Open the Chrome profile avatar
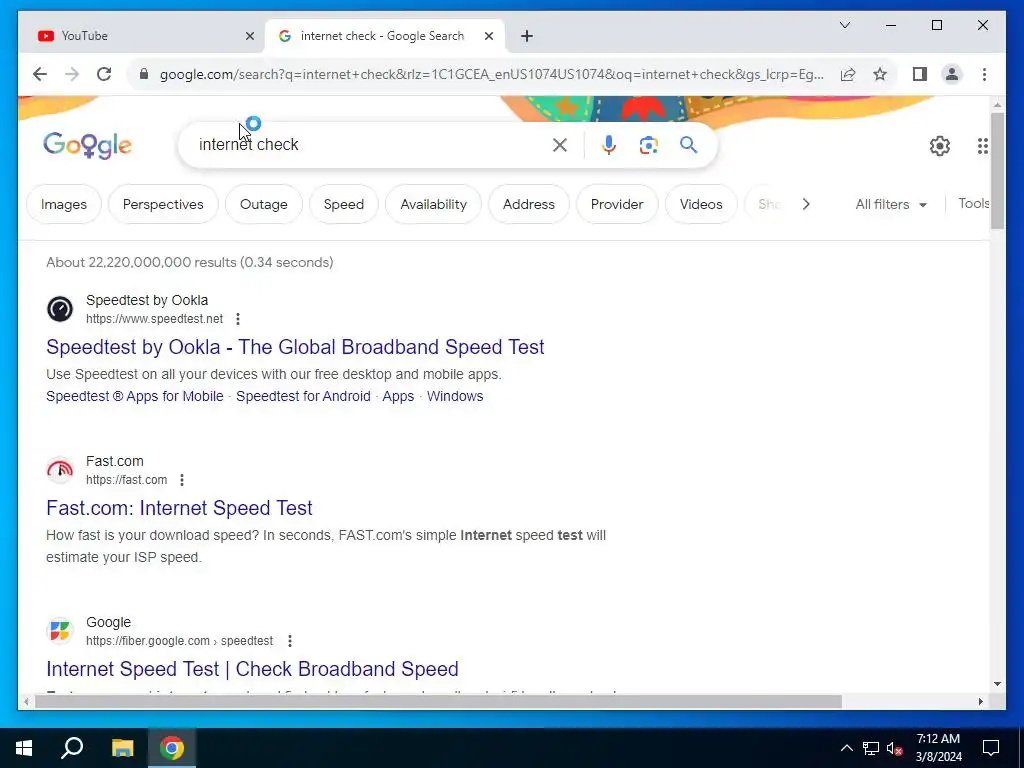This screenshot has width=1024, height=768. pyautogui.click(x=952, y=74)
